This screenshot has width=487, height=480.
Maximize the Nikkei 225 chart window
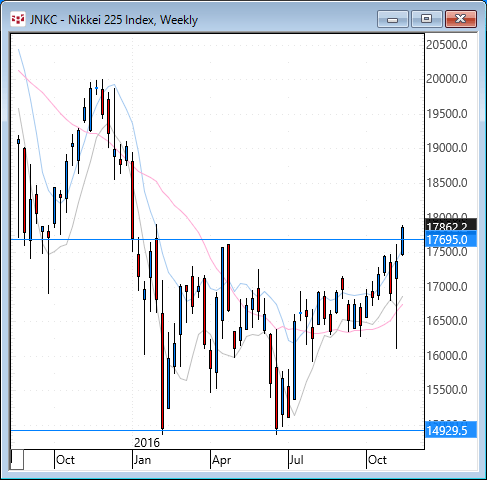(x=426, y=19)
